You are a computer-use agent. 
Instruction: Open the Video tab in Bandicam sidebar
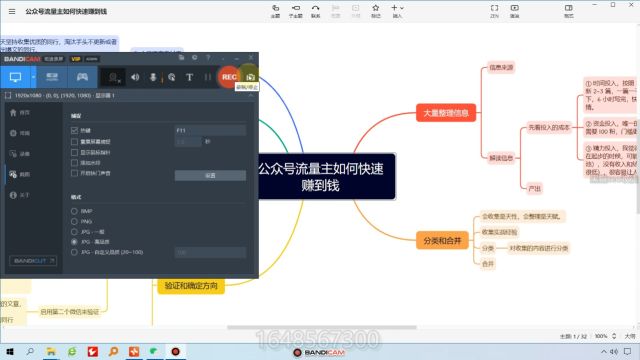[x=20, y=154]
